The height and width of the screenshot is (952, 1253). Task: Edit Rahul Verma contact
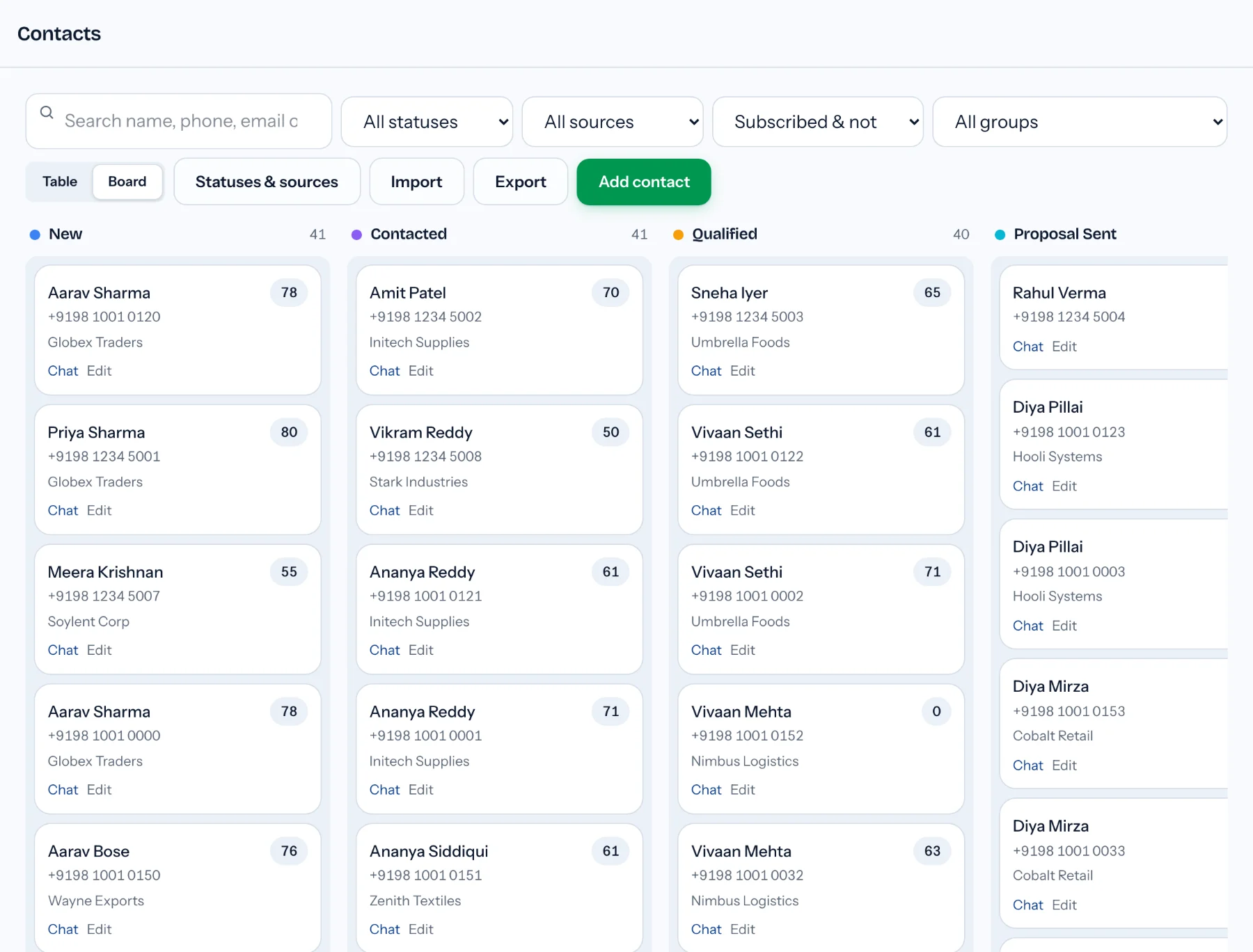[1064, 347]
